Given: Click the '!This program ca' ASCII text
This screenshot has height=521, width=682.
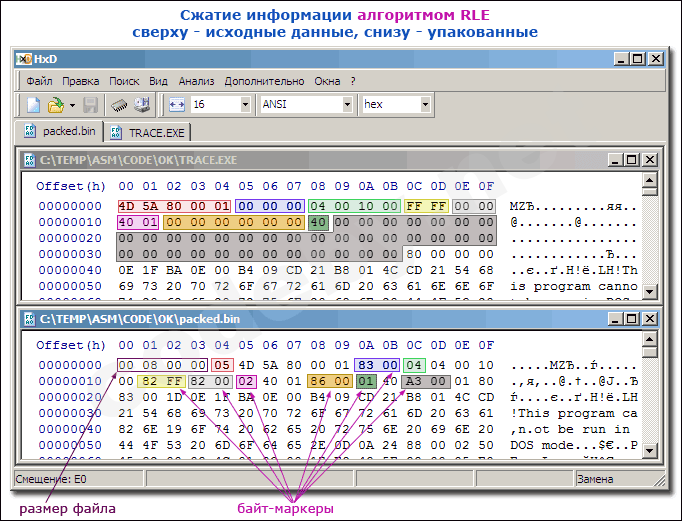Looking at the screenshot, I should (x=574, y=414).
